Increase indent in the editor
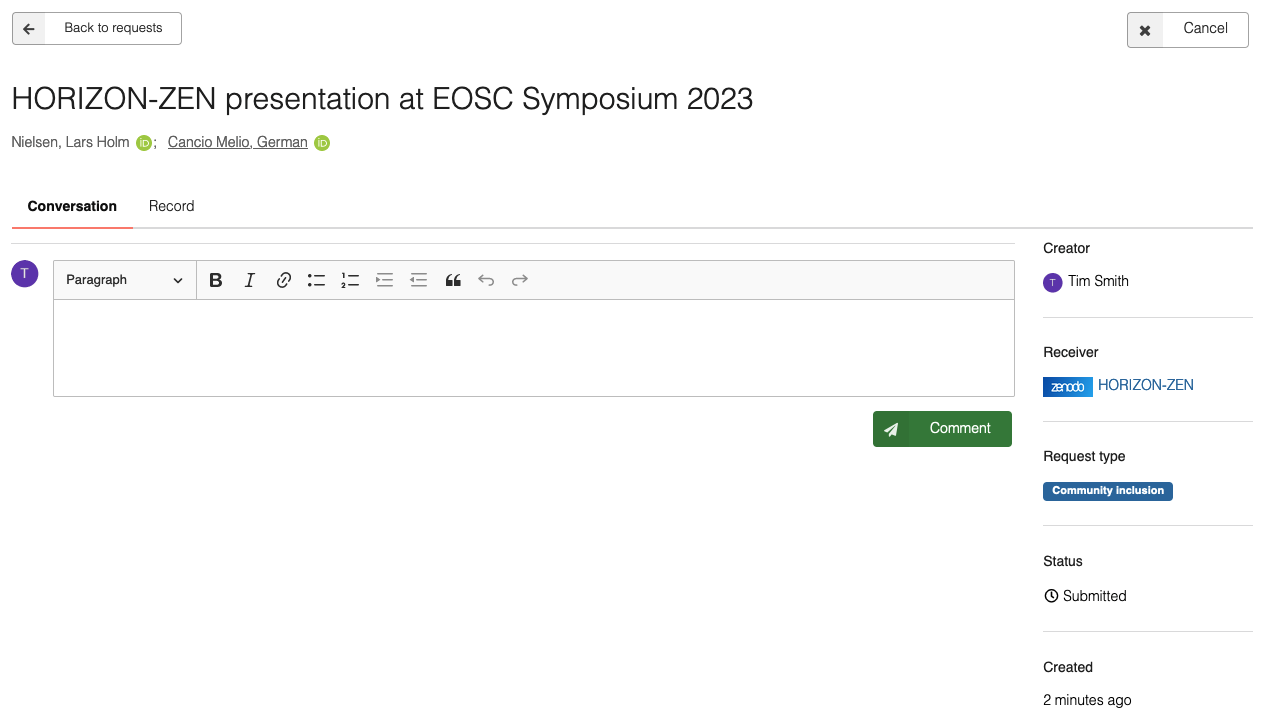 (x=384, y=280)
